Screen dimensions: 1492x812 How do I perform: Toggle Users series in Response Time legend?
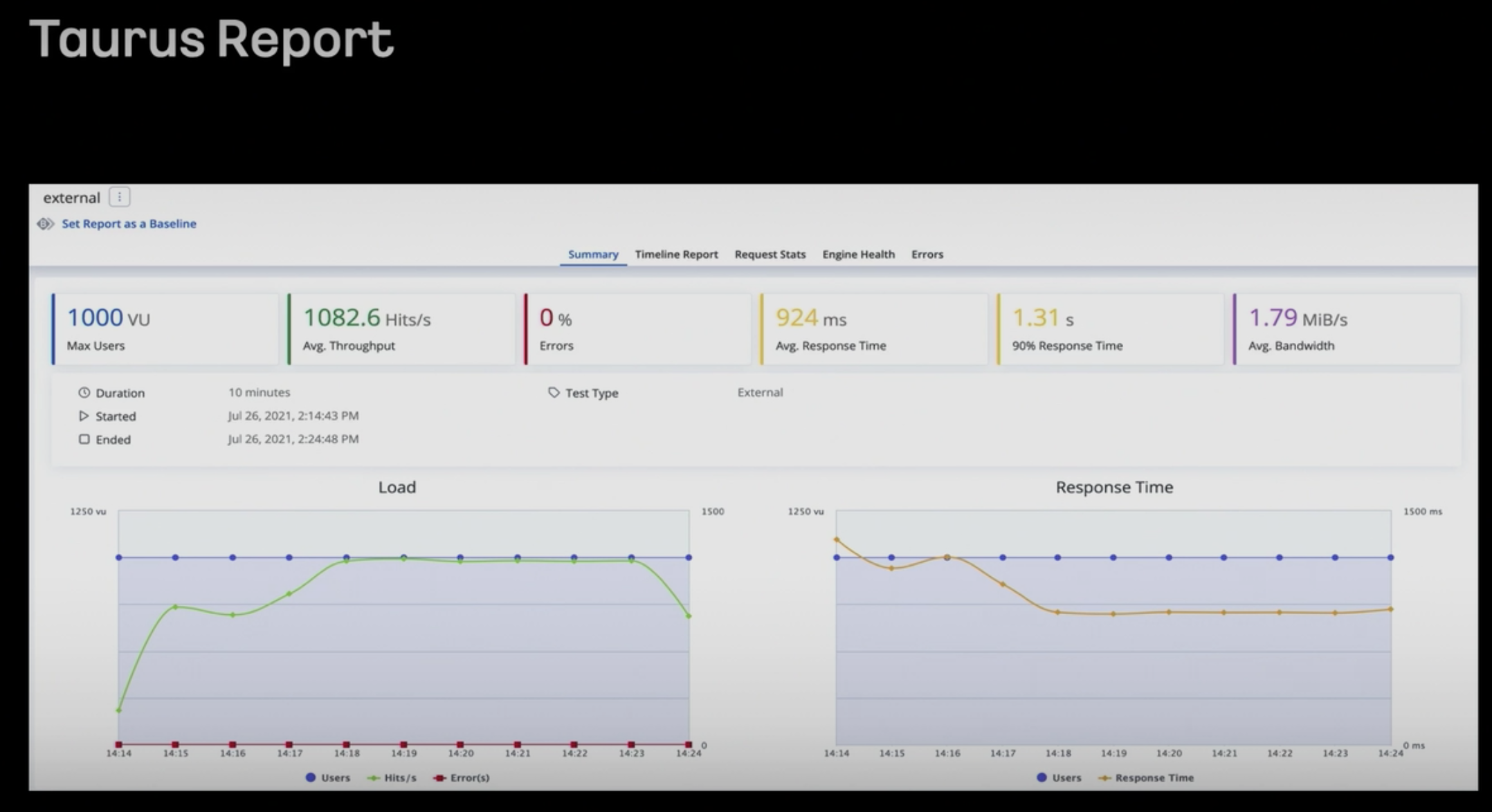point(1059,777)
